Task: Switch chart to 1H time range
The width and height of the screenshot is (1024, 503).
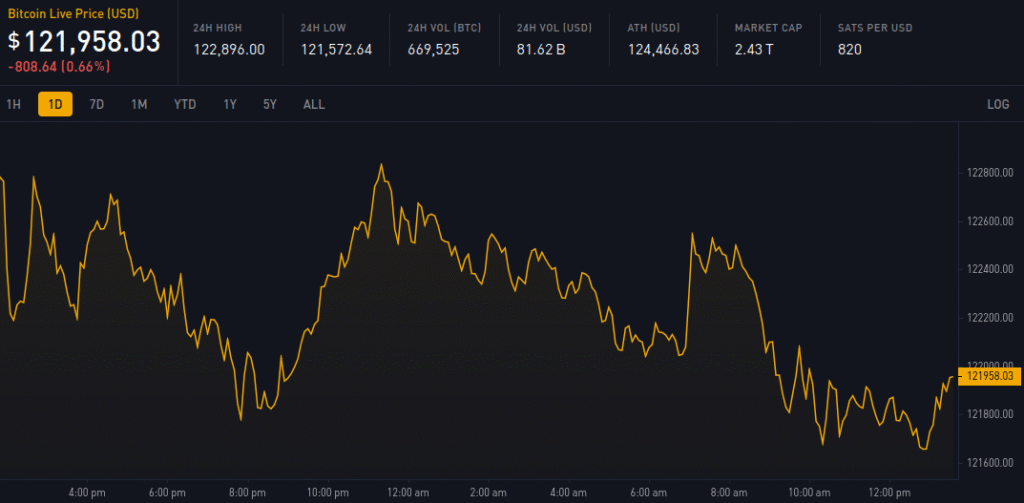Action: [x=13, y=104]
